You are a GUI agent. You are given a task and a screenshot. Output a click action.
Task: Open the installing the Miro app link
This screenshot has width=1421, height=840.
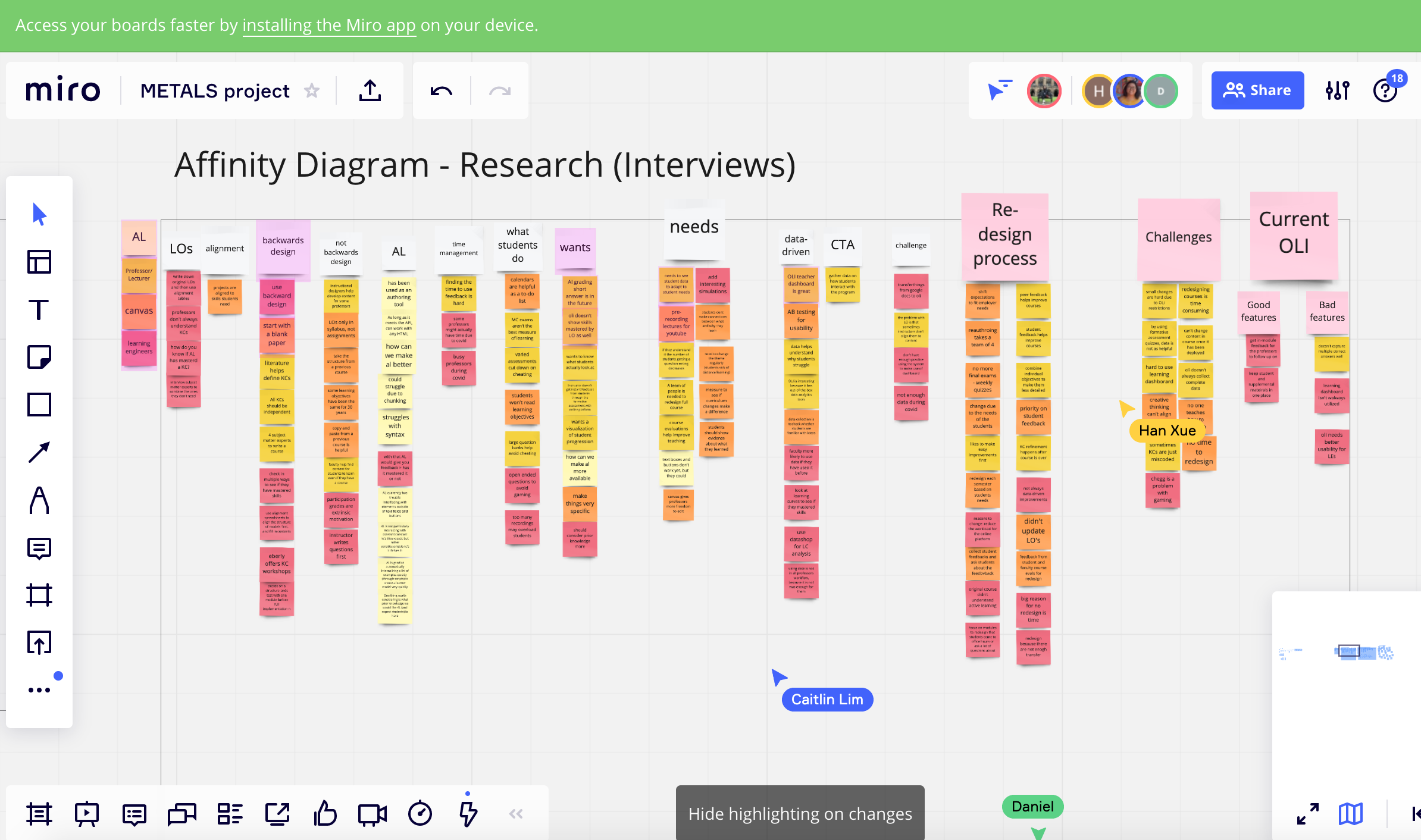coord(329,25)
